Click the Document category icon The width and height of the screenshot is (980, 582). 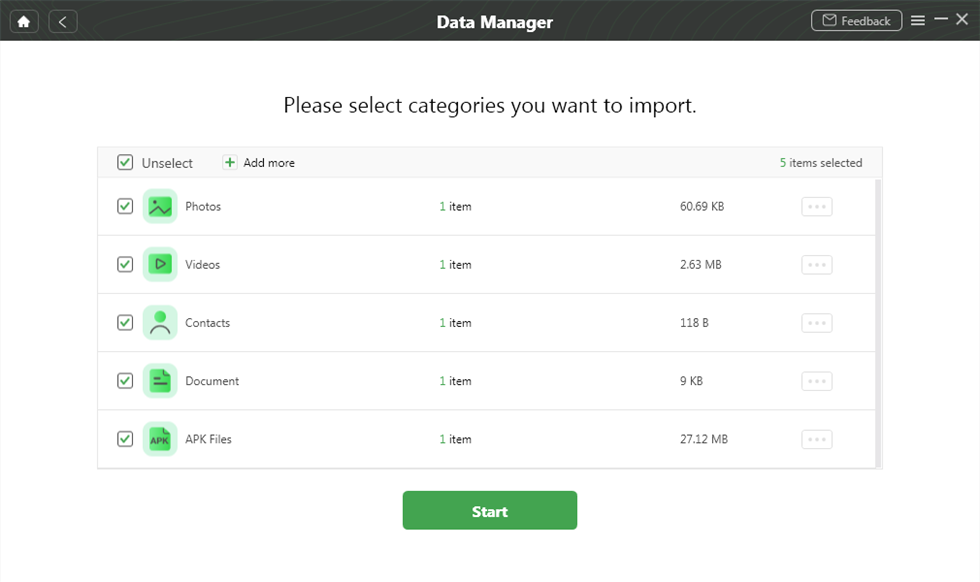160,381
